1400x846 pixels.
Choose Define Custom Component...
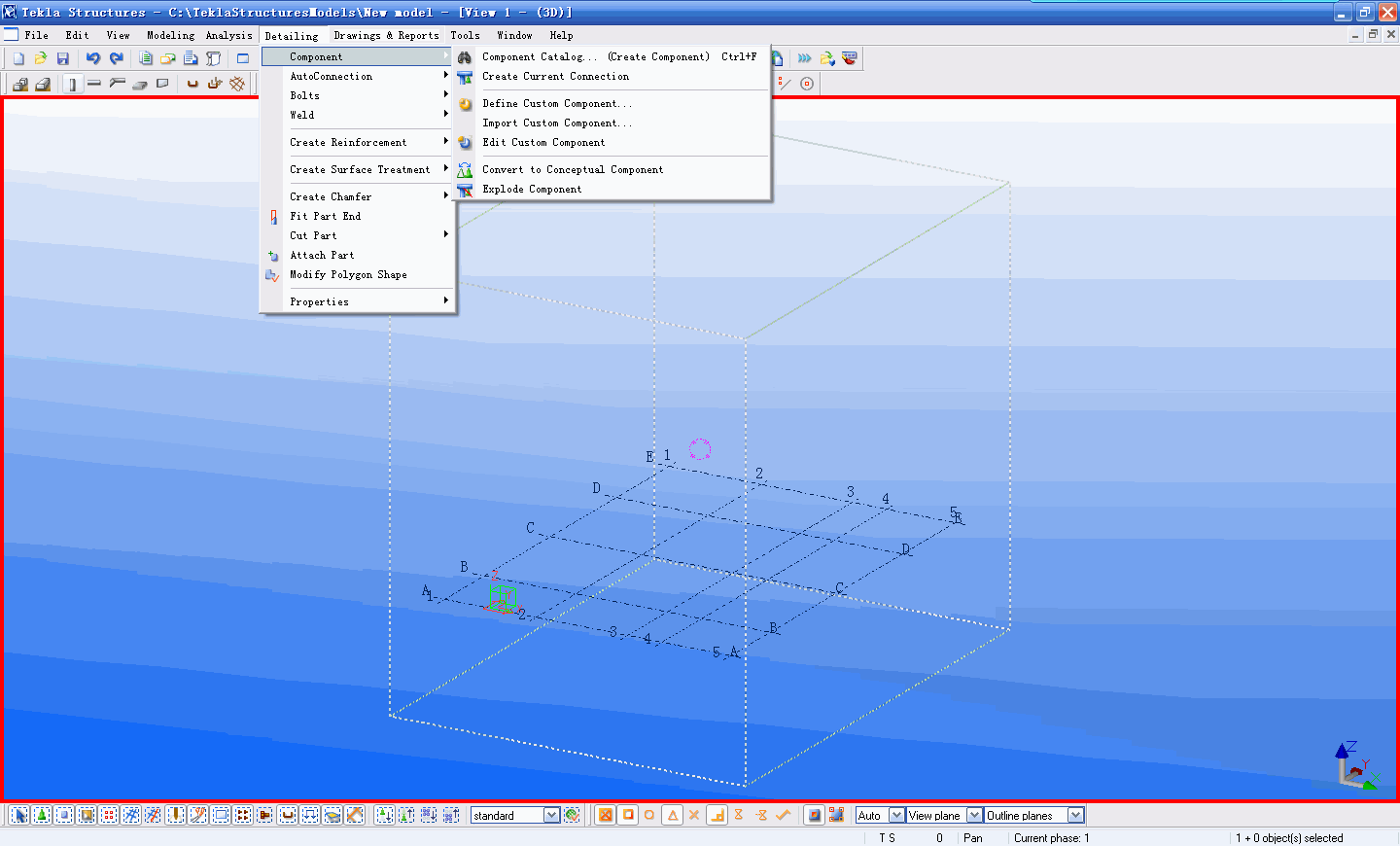[613, 103]
